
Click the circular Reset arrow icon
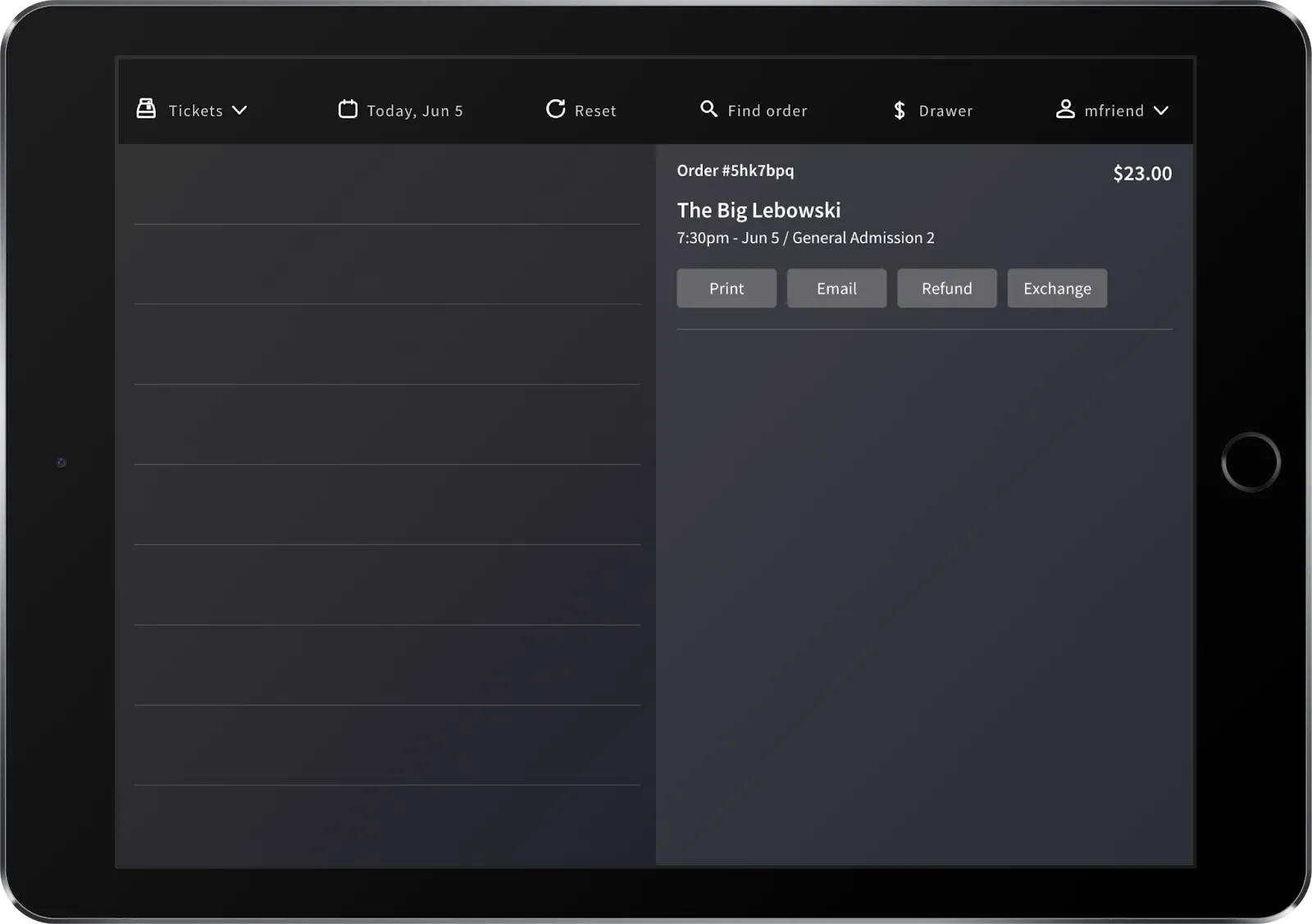[556, 109]
